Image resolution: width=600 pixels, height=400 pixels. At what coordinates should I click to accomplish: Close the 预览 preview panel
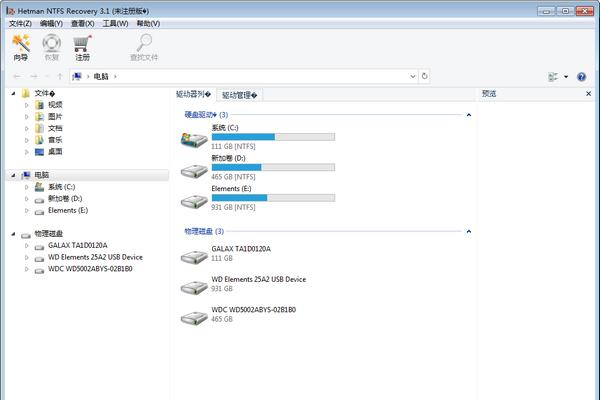tap(589, 93)
